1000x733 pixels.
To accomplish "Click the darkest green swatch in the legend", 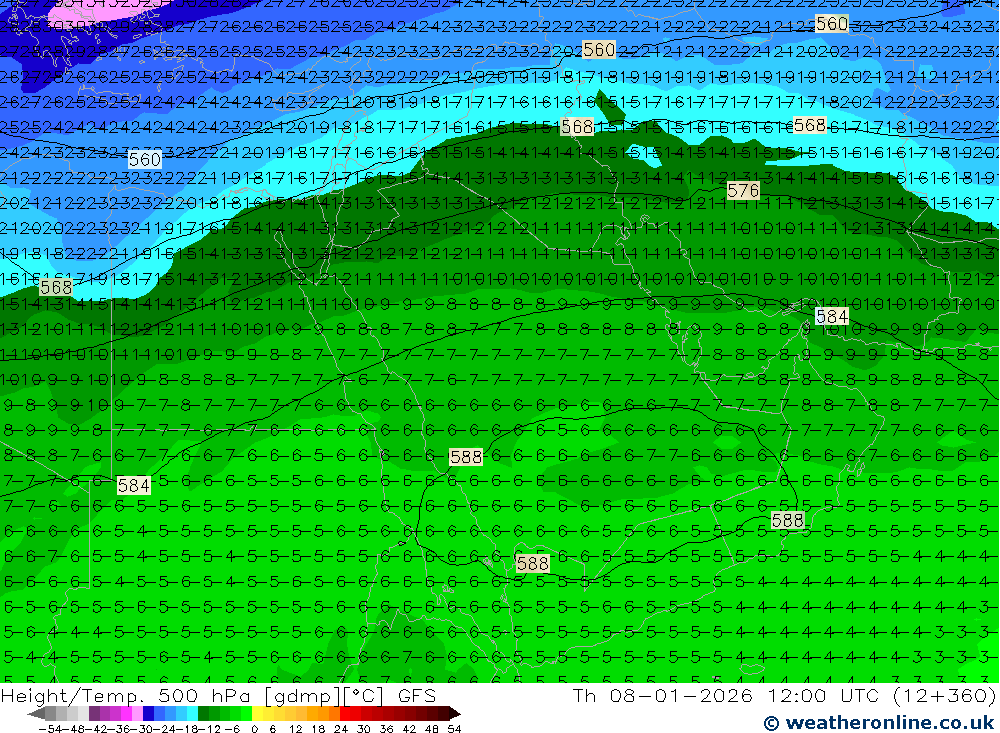I will [203, 713].
